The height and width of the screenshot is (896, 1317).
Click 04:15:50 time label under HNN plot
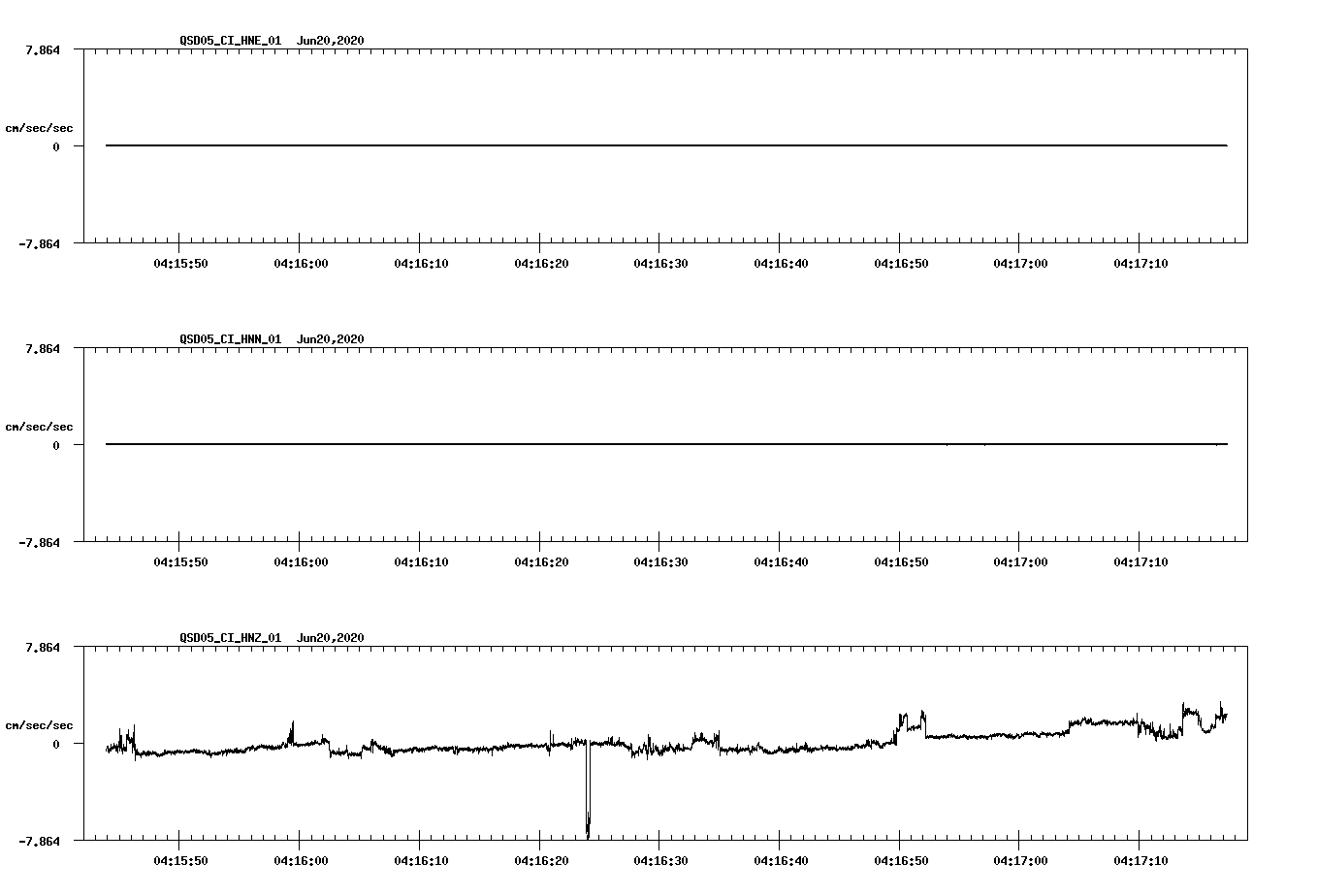tap(180, 561)
